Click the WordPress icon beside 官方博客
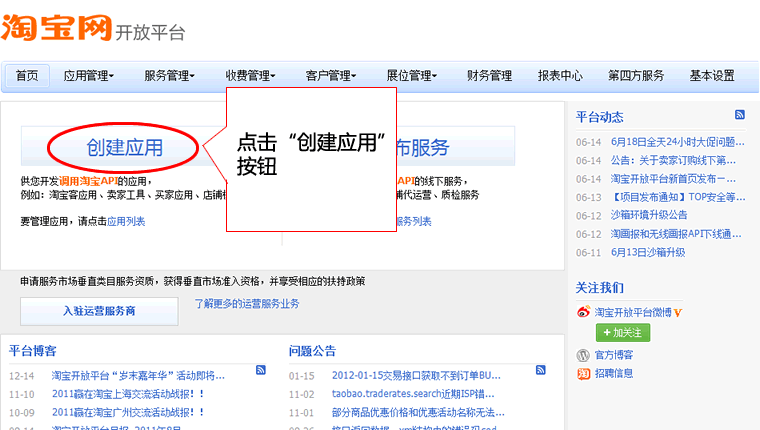 click(x=583, y=355)
